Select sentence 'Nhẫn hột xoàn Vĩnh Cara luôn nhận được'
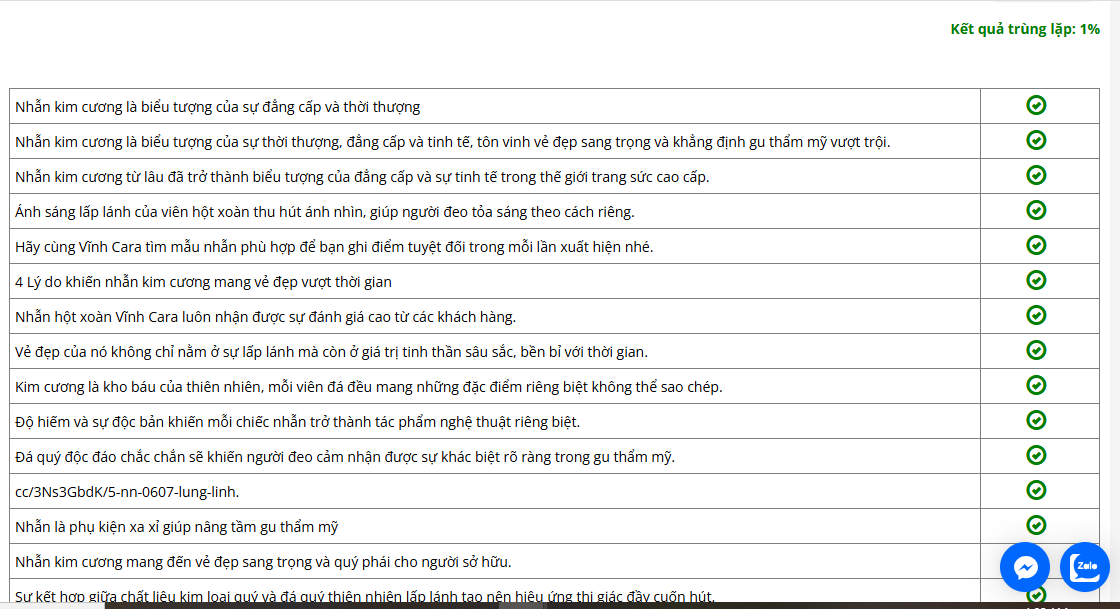The height and width of the screenshot is (609, 1120). [265, 317]
